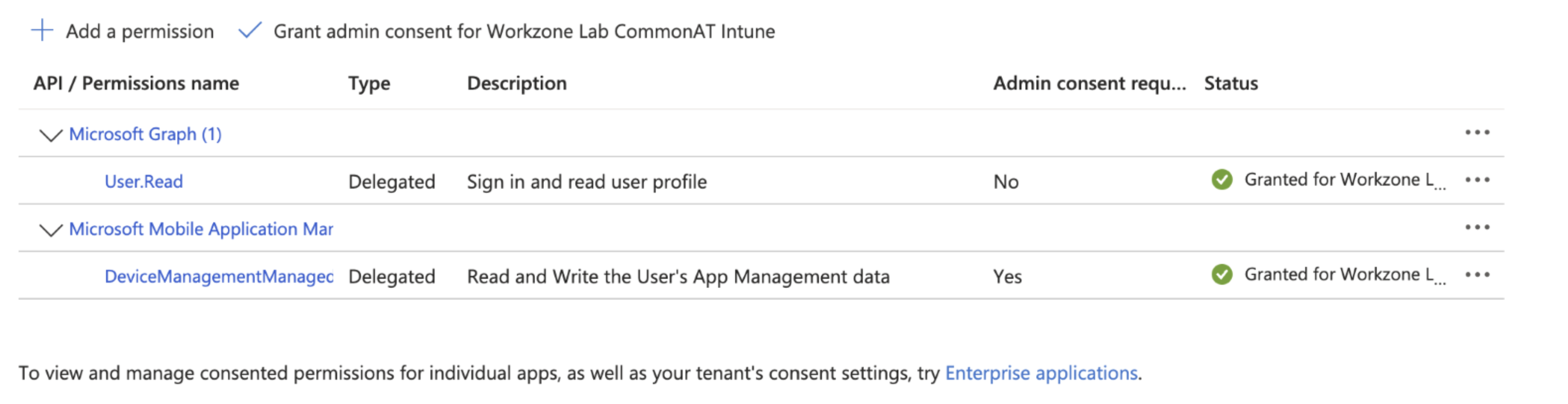Viewport: 1568px width, 404px height.
Task: Click the Status column header
Action: click(x=1231, y=84)
